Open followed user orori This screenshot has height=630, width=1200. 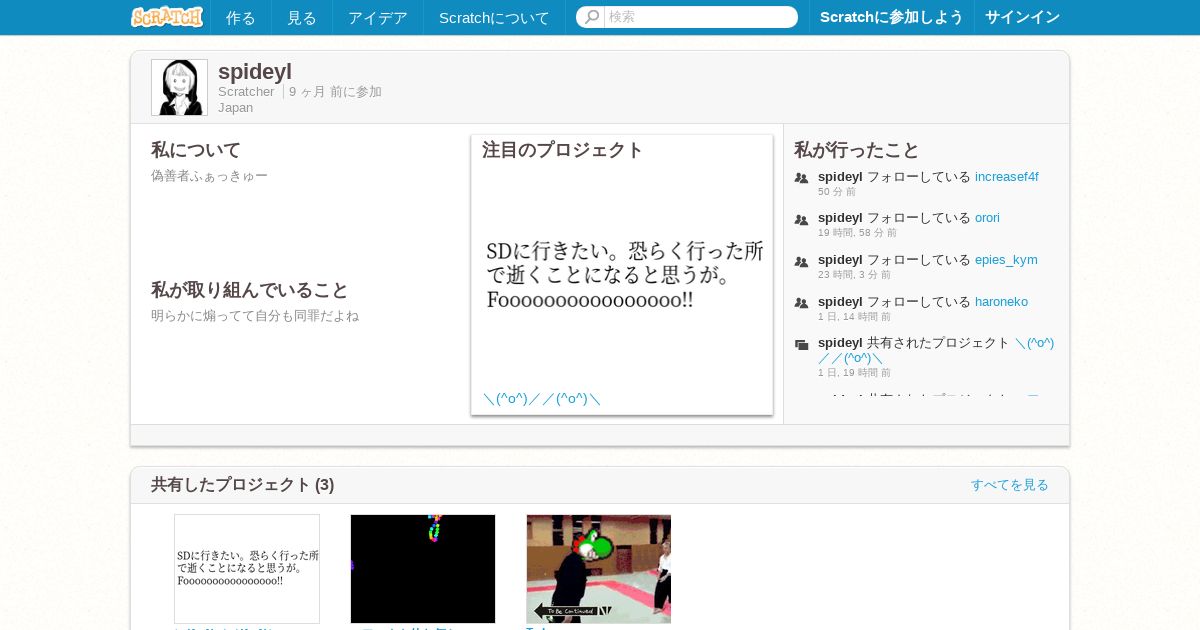[987, 217]
